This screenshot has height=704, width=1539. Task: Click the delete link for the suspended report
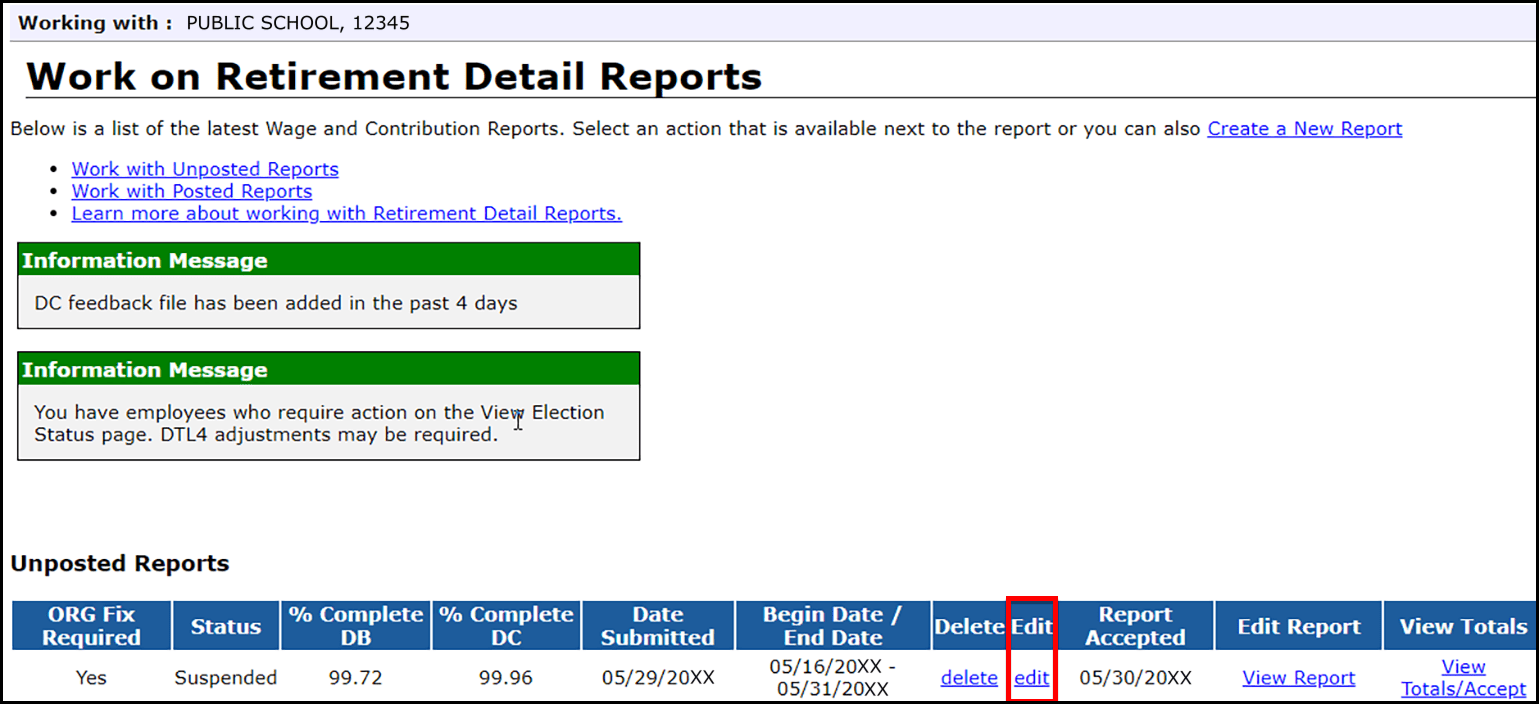(x=968, y=677)
